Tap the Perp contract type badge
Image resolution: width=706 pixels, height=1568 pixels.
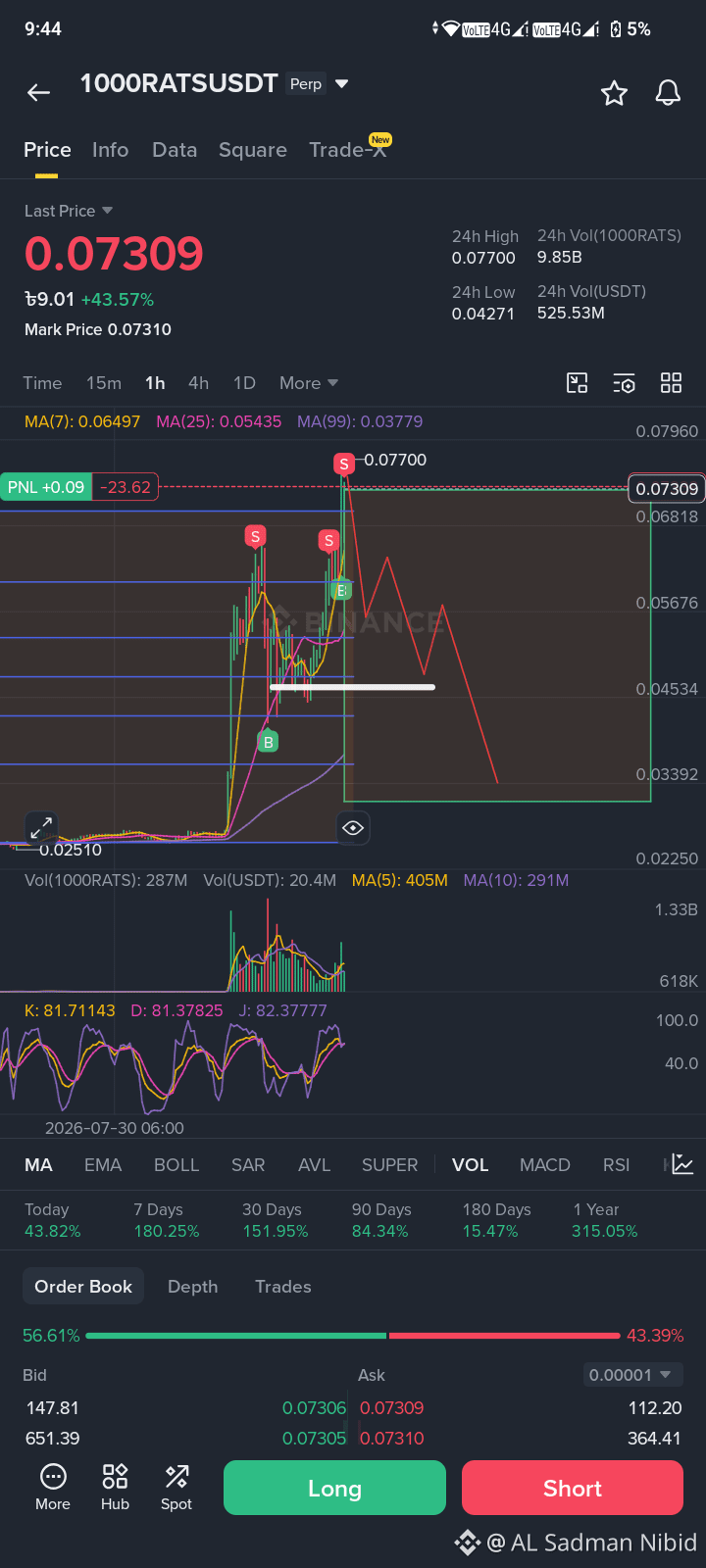(306, 84)
